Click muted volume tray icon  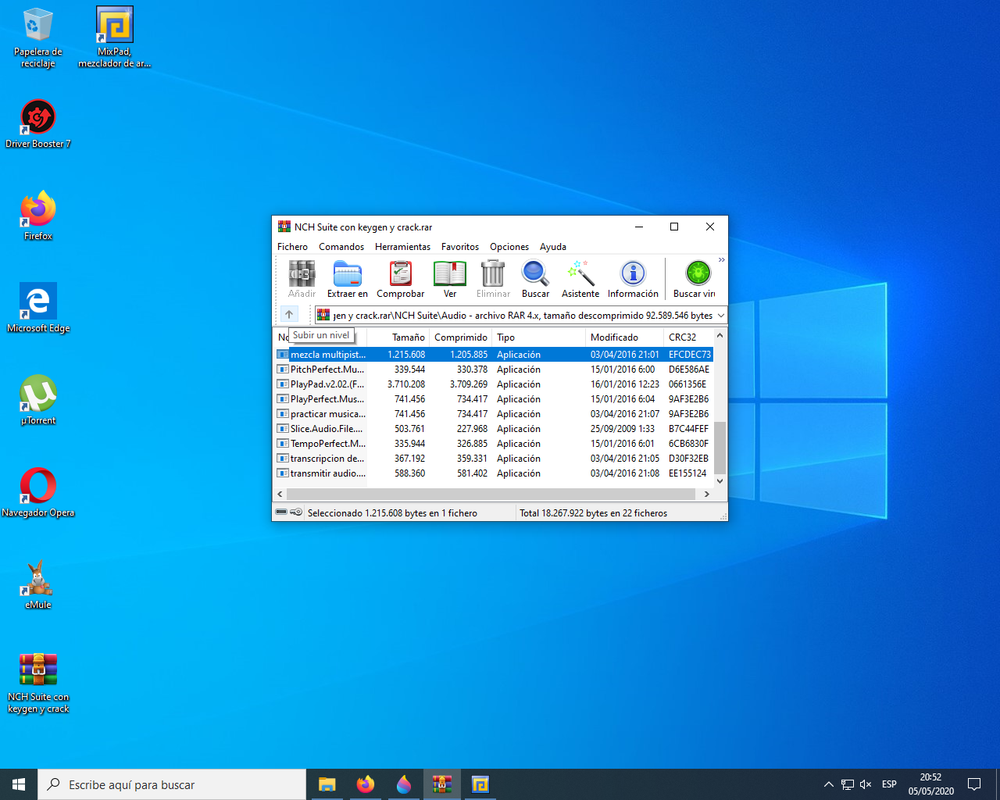point(865,784)
